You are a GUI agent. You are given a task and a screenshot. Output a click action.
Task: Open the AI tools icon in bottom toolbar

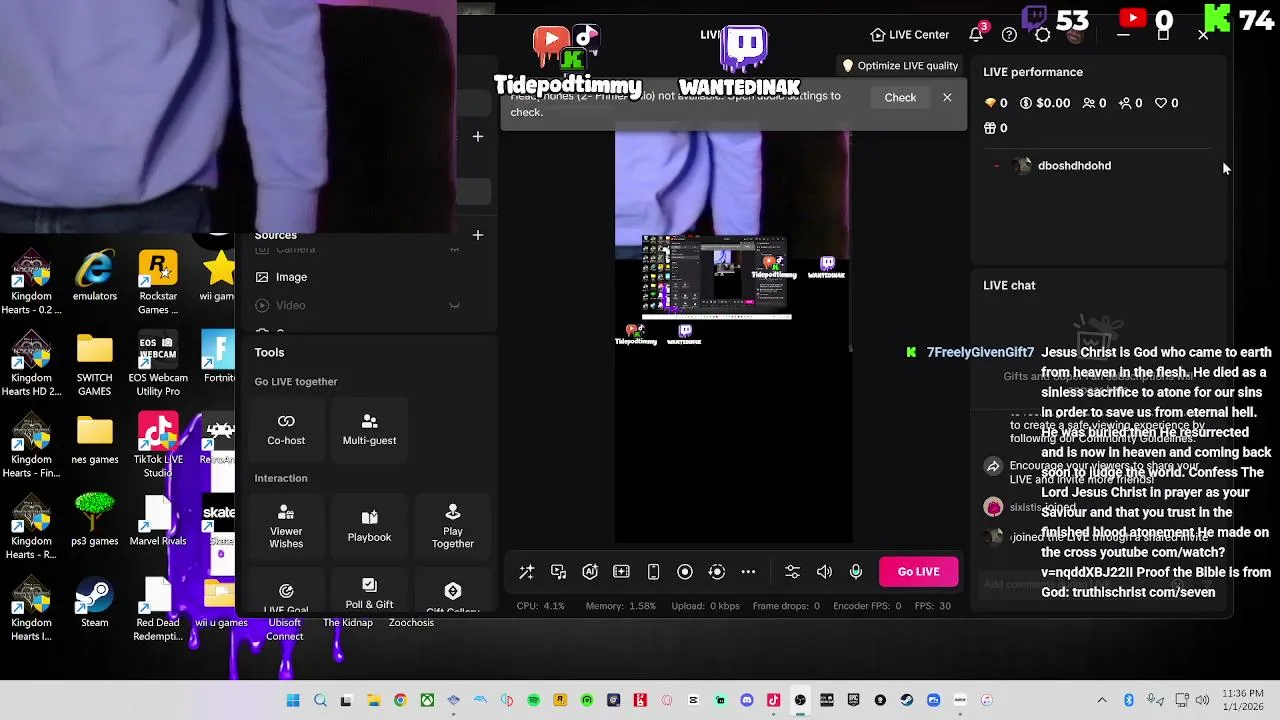590,572
